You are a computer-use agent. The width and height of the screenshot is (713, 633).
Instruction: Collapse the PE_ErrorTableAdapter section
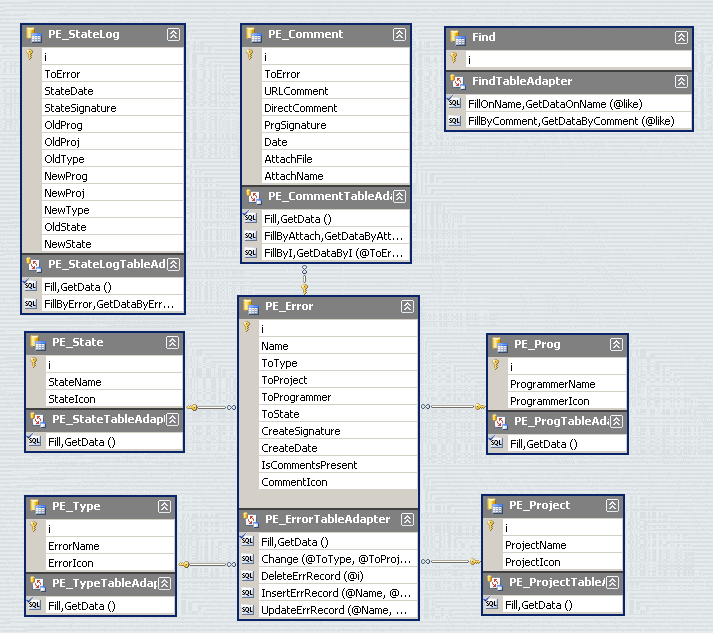pyautogui.click(x=407, y=519)
